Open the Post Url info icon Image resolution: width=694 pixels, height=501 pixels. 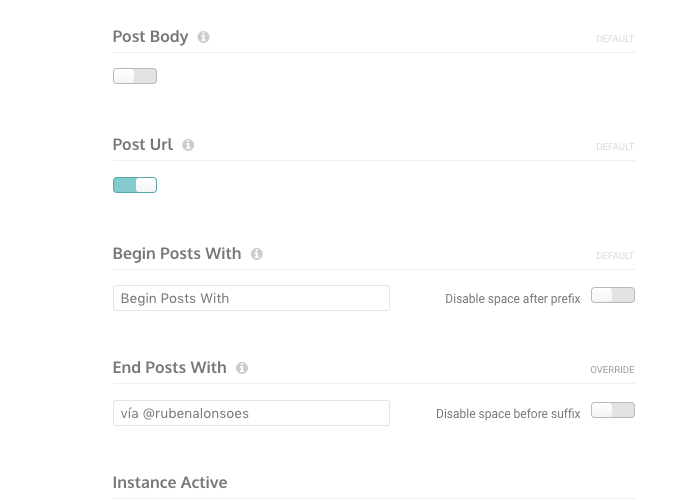coord(188,145)
